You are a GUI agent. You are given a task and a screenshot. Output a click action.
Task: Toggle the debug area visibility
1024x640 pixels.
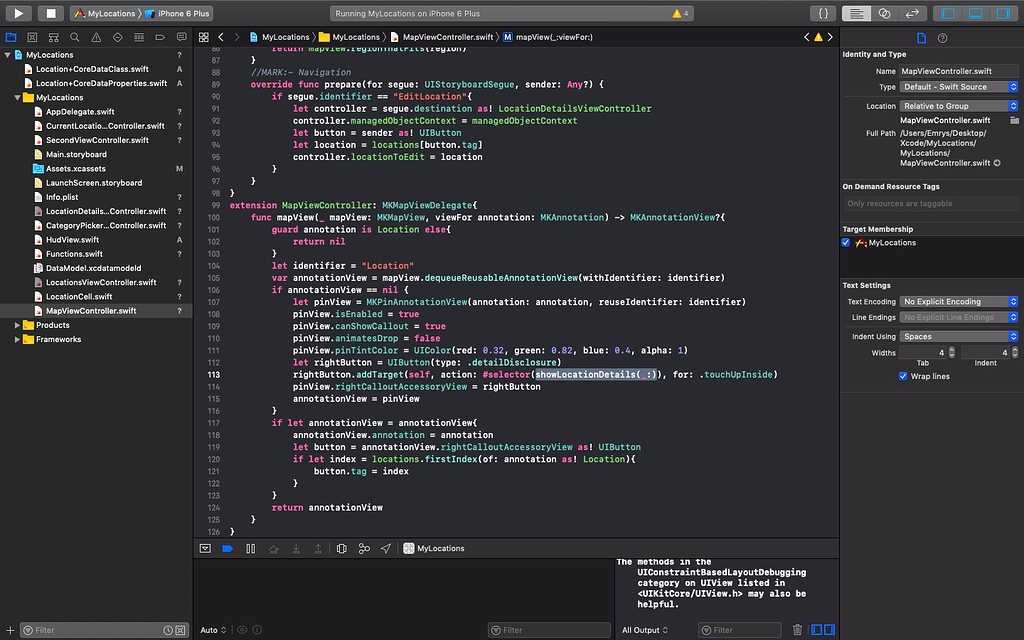pyautogui.click(x=976, y=13)
